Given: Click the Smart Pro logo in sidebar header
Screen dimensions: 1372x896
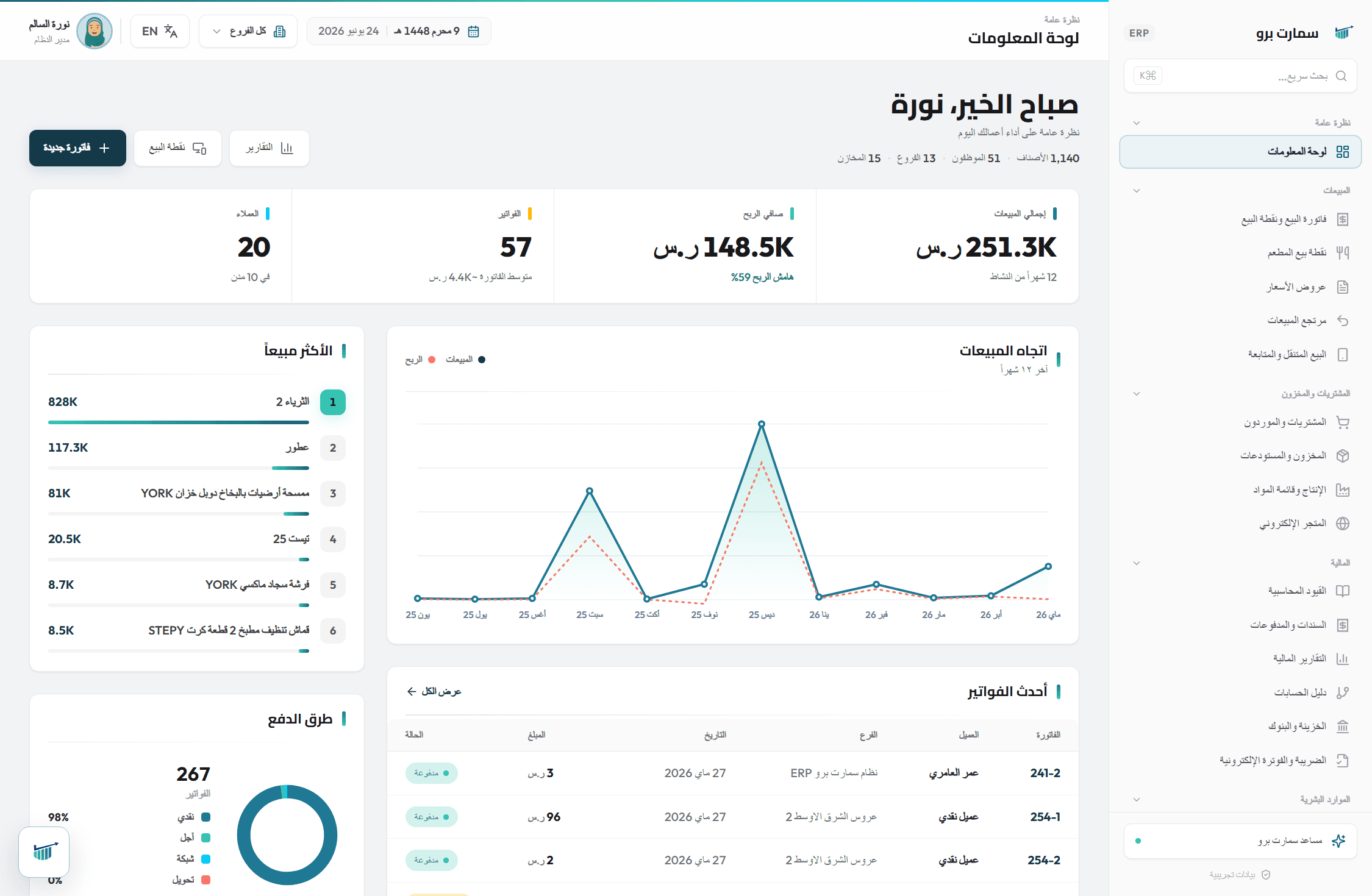Looking at the screenshot, I should point(1343,32).
